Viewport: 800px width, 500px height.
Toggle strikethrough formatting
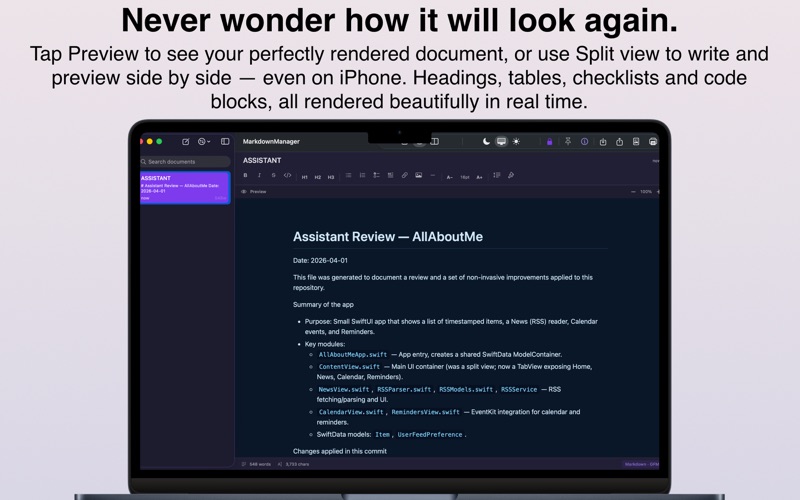pyautogui.click(x=273, y=176)
